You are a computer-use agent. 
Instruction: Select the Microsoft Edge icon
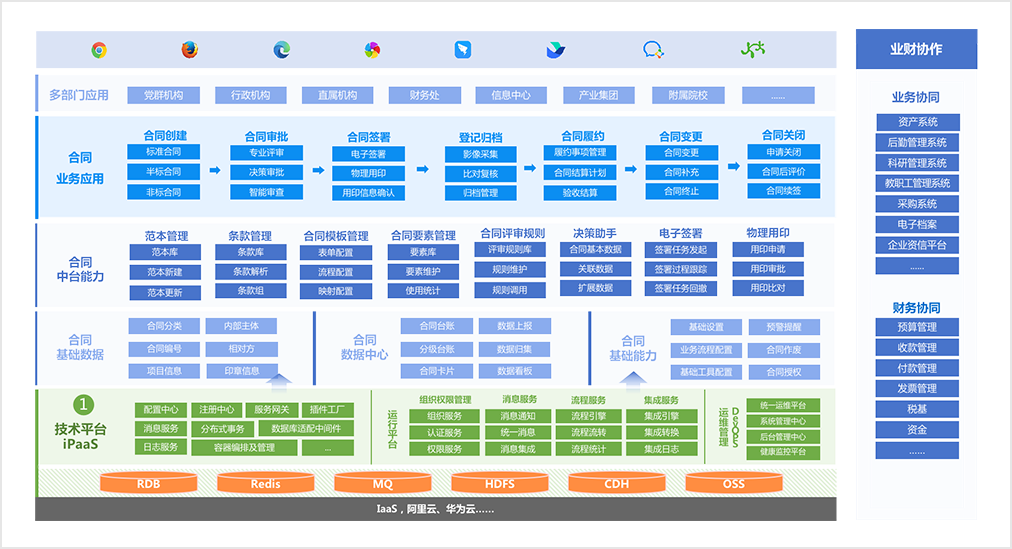(x=282, y=50)
